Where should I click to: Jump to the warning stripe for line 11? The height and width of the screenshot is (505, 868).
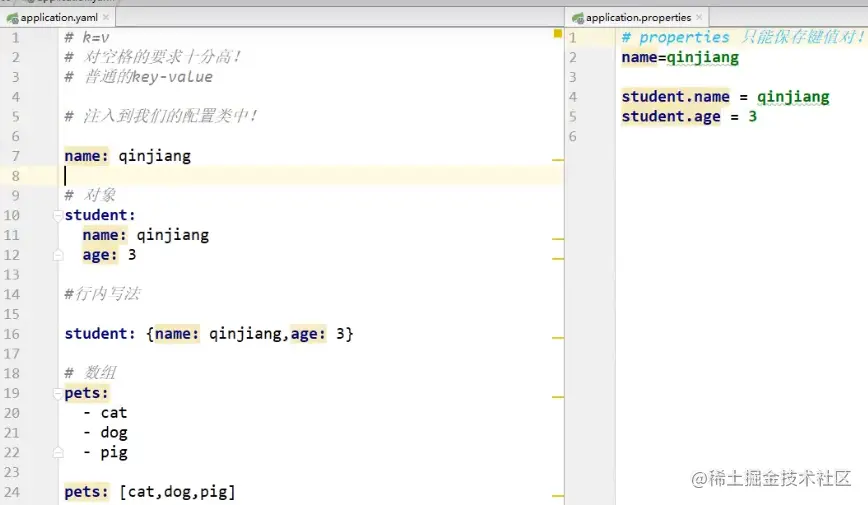(x=558, y=239)
